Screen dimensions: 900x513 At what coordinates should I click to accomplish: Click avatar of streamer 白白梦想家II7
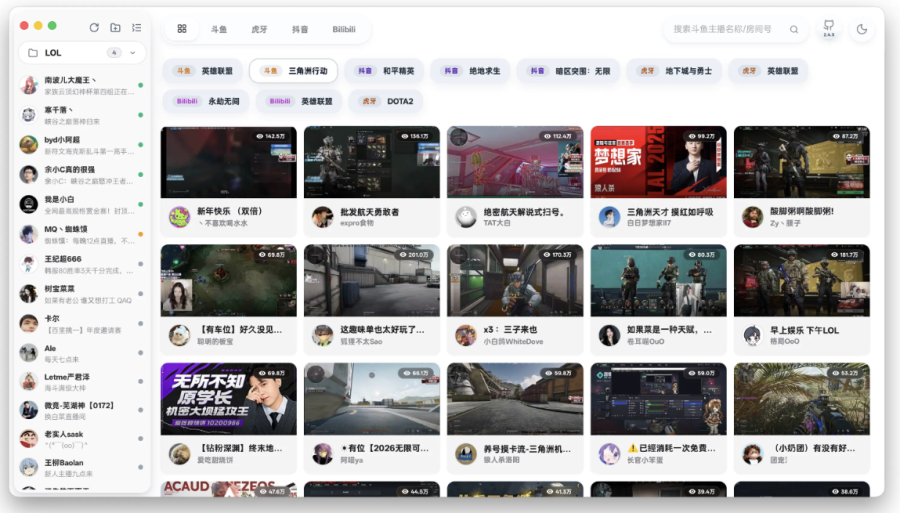click(609, 217)
